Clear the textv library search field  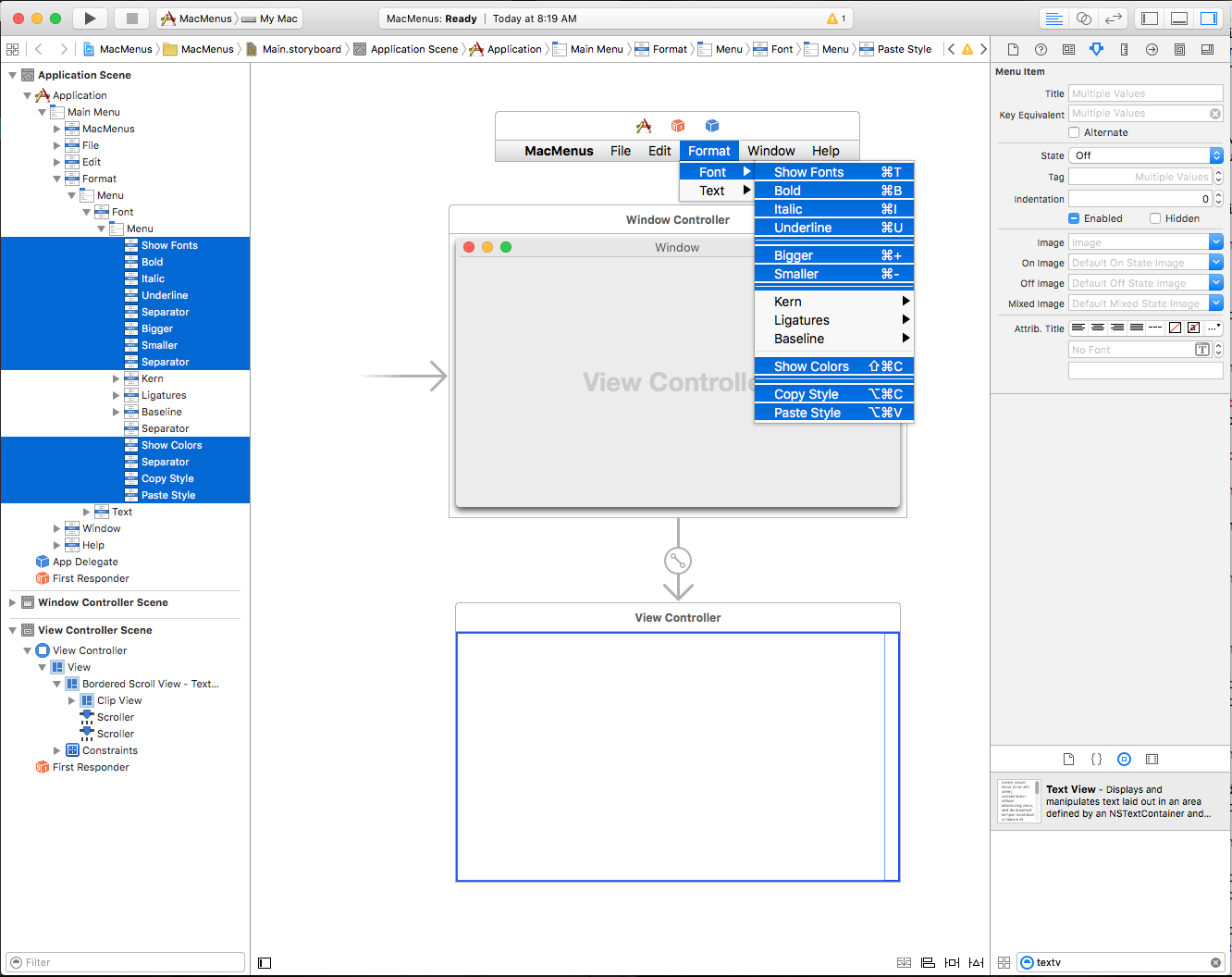point(1215,962)
